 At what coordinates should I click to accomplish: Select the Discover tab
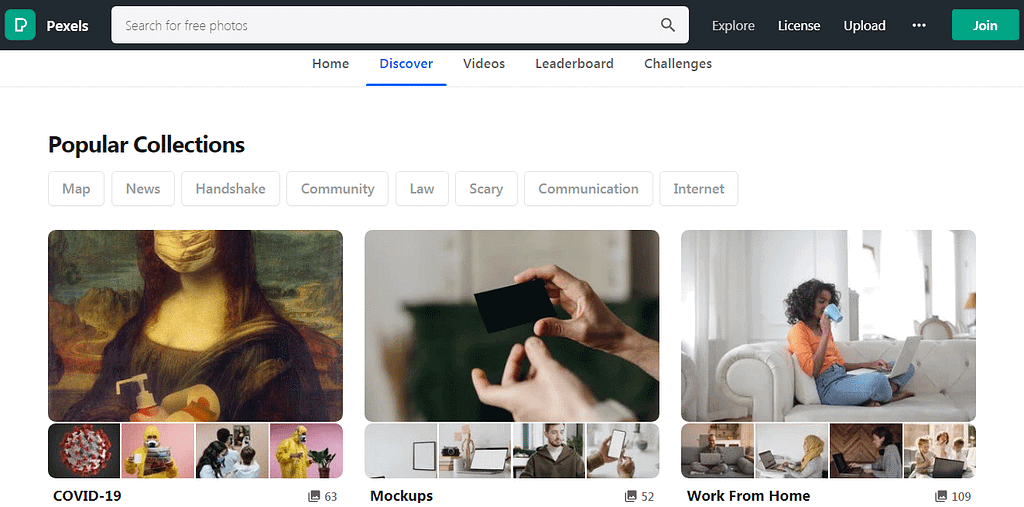[406, 64]
